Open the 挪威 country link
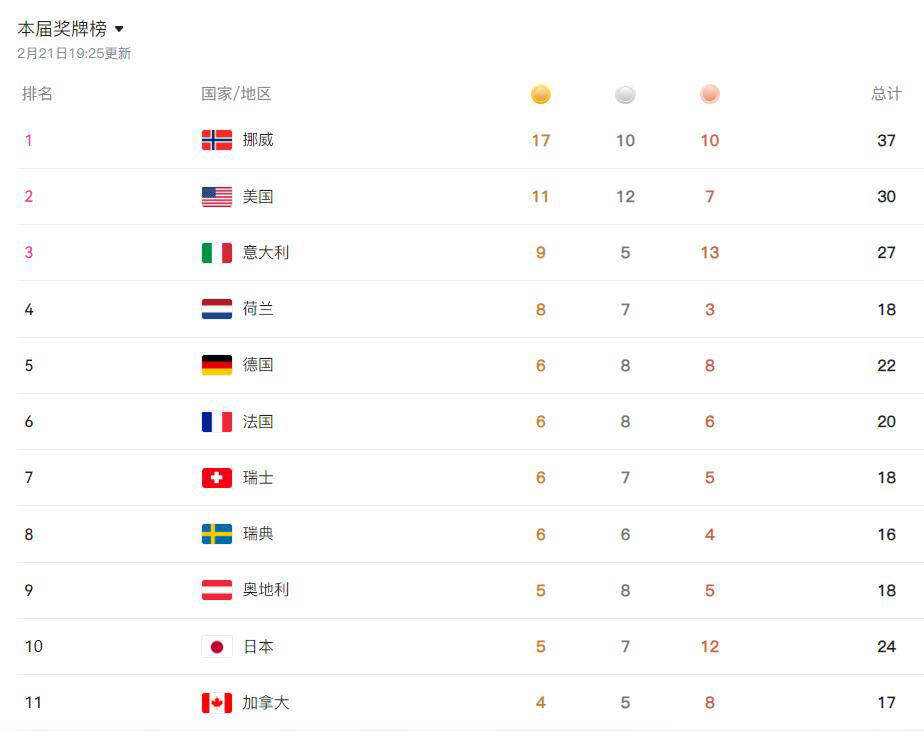Screen dimensions: 924x731 tap(258, 140)
